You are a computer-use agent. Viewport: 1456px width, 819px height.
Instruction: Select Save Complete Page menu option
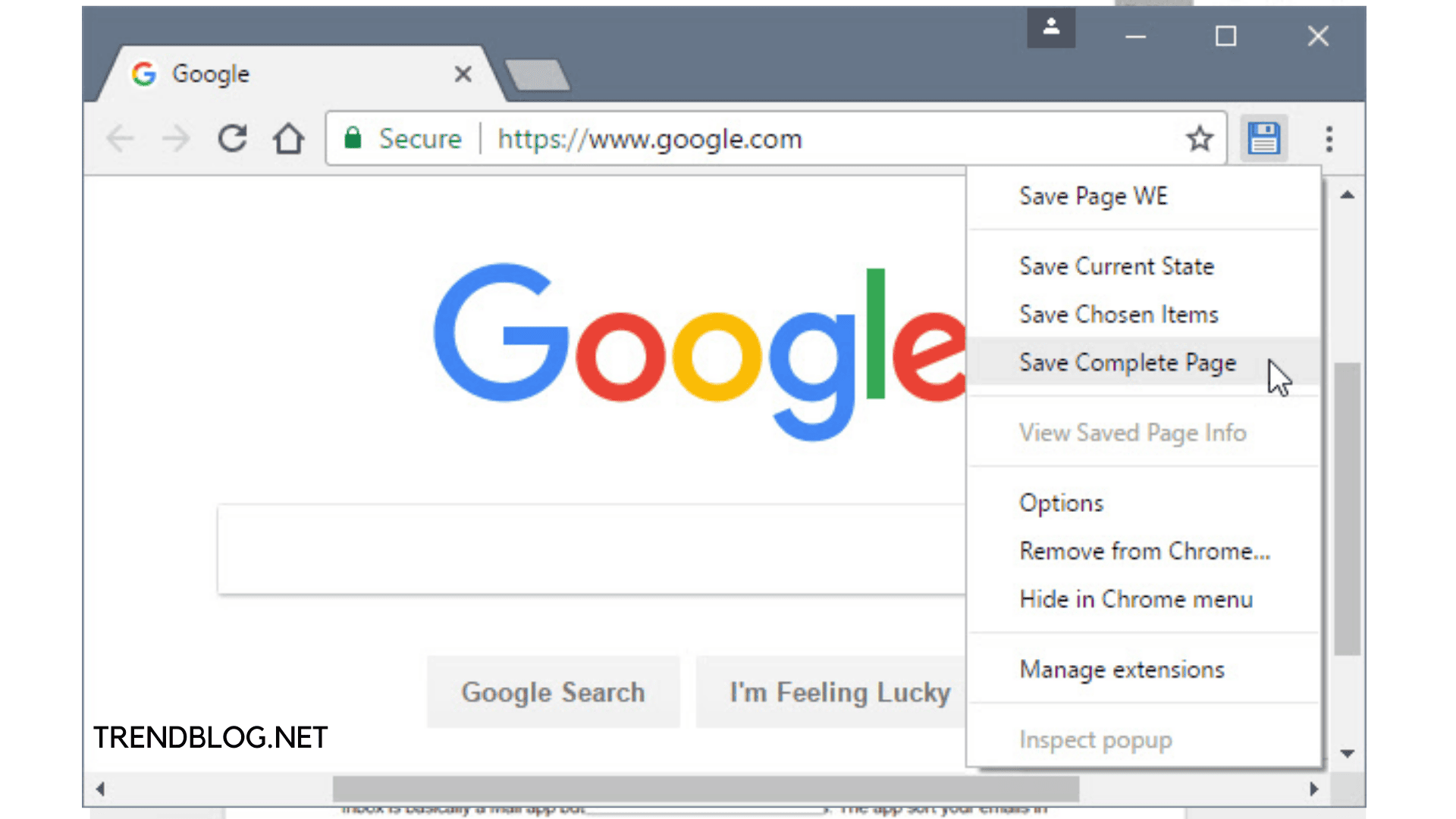pyautogui.click(x=1128, y=362)
